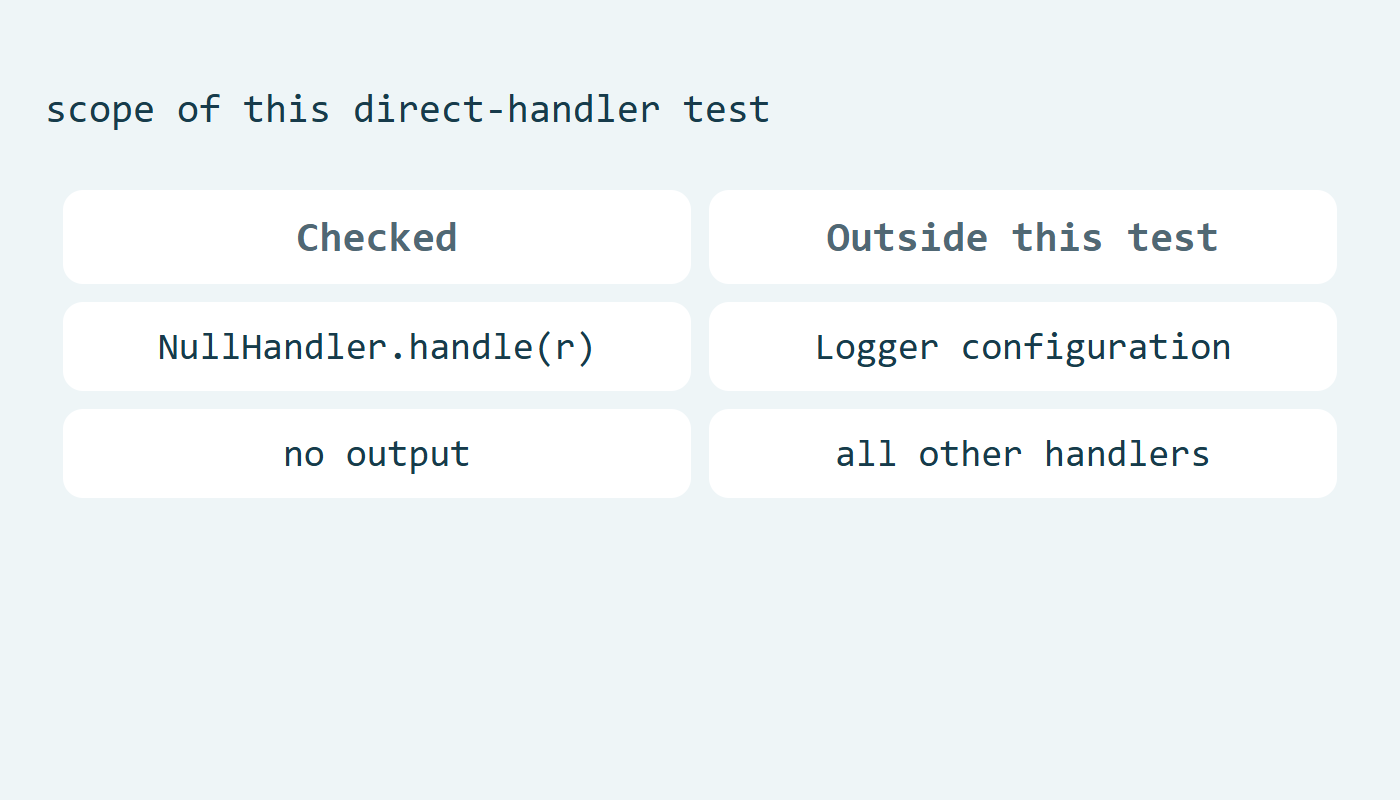Click the word 'configuration' in the table

click(x=1096, y=347)
